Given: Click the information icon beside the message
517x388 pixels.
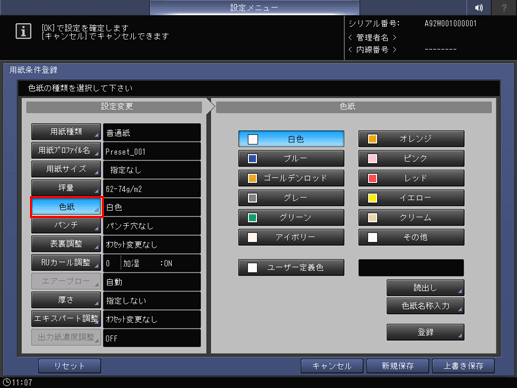Looking at the screenshot, I should pos(23,32).
